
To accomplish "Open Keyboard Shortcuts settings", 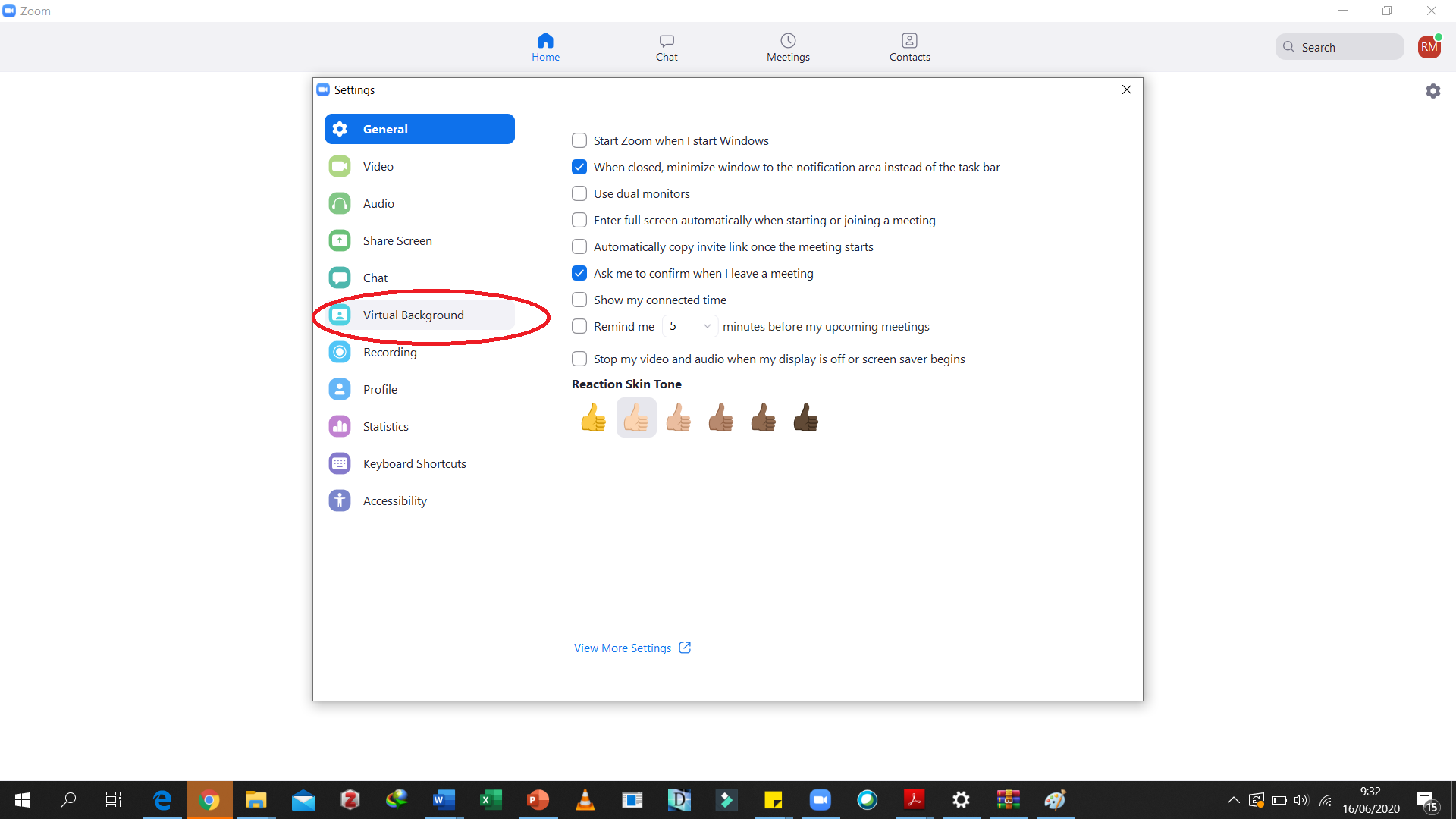I will 414,463.
